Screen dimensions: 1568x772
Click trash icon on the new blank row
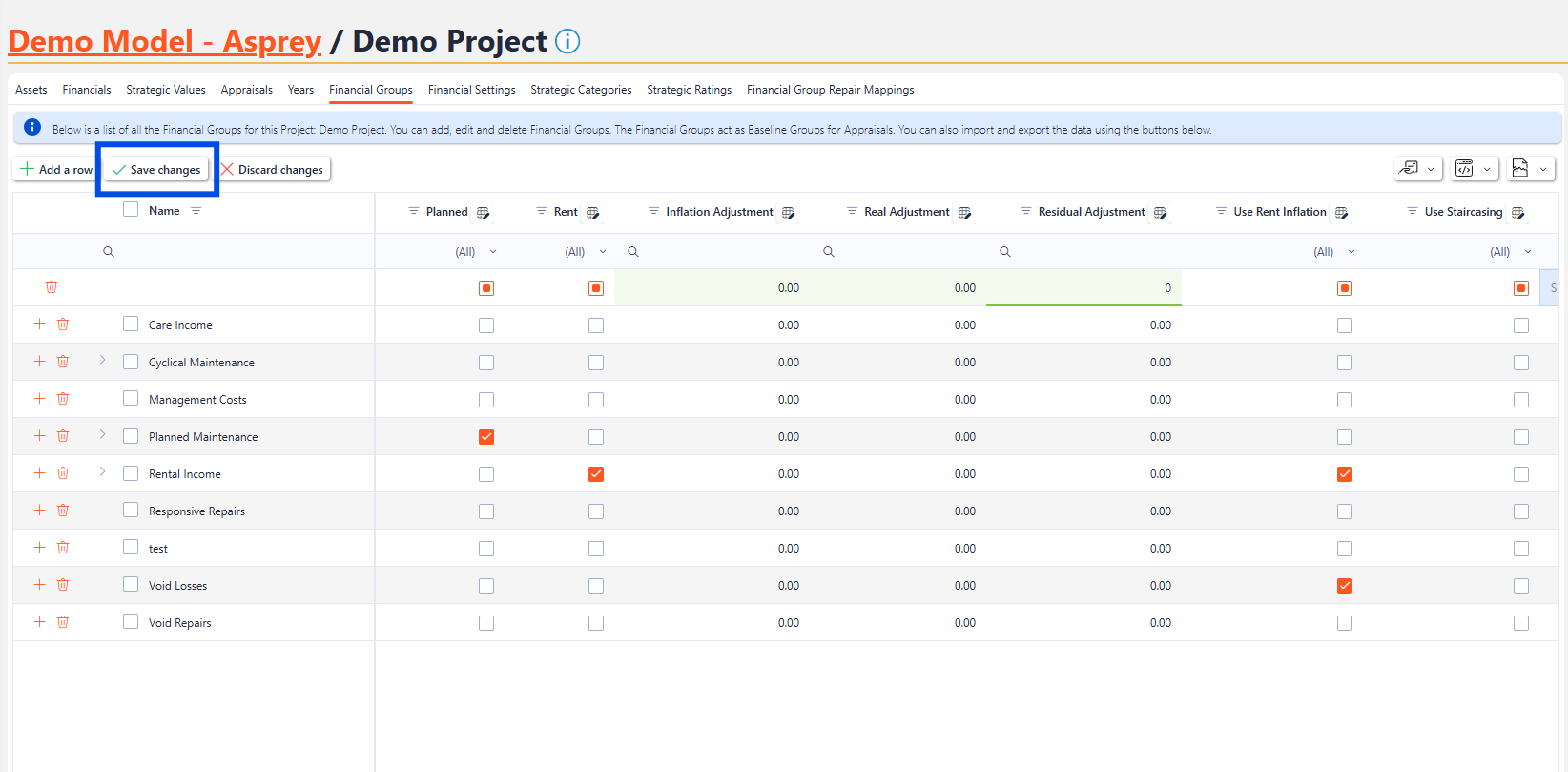click(x=52, y=287)
